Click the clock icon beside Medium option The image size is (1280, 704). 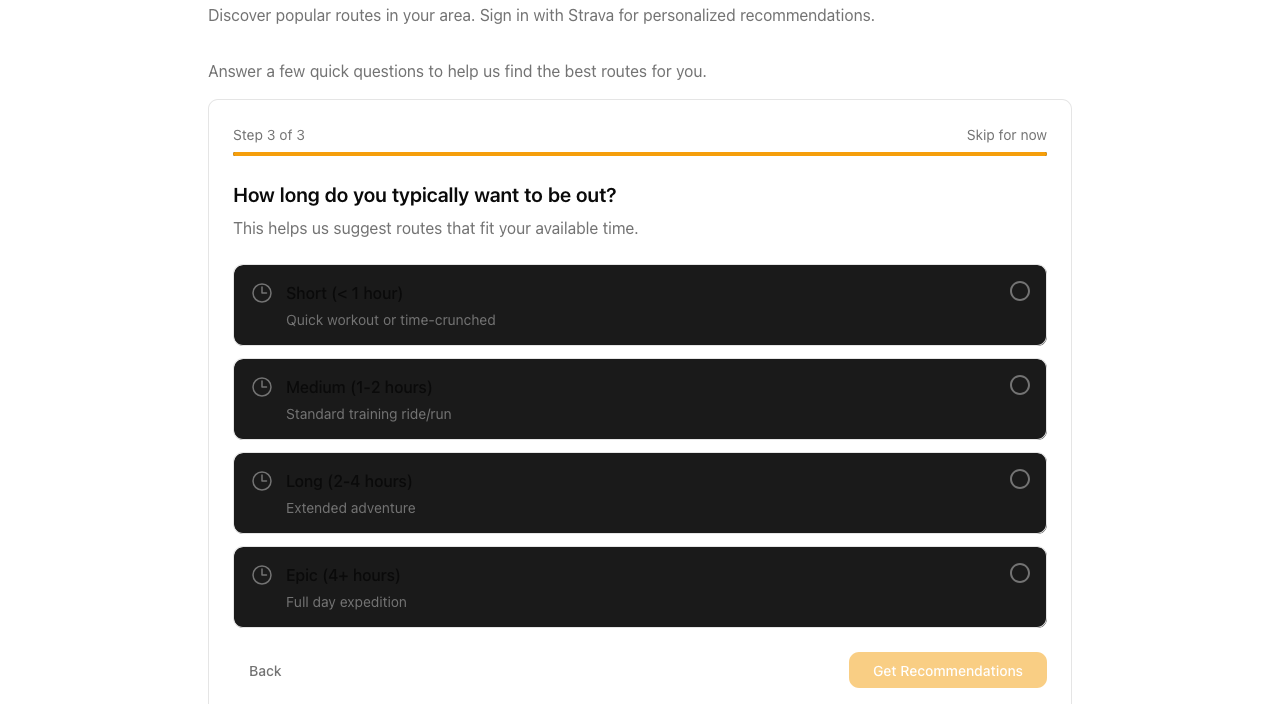(x=262, y=387)
